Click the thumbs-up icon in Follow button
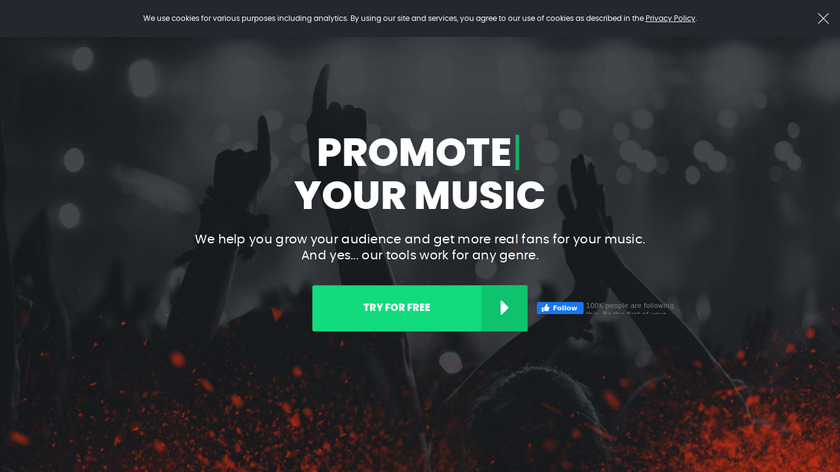 [x=545, y=308]
